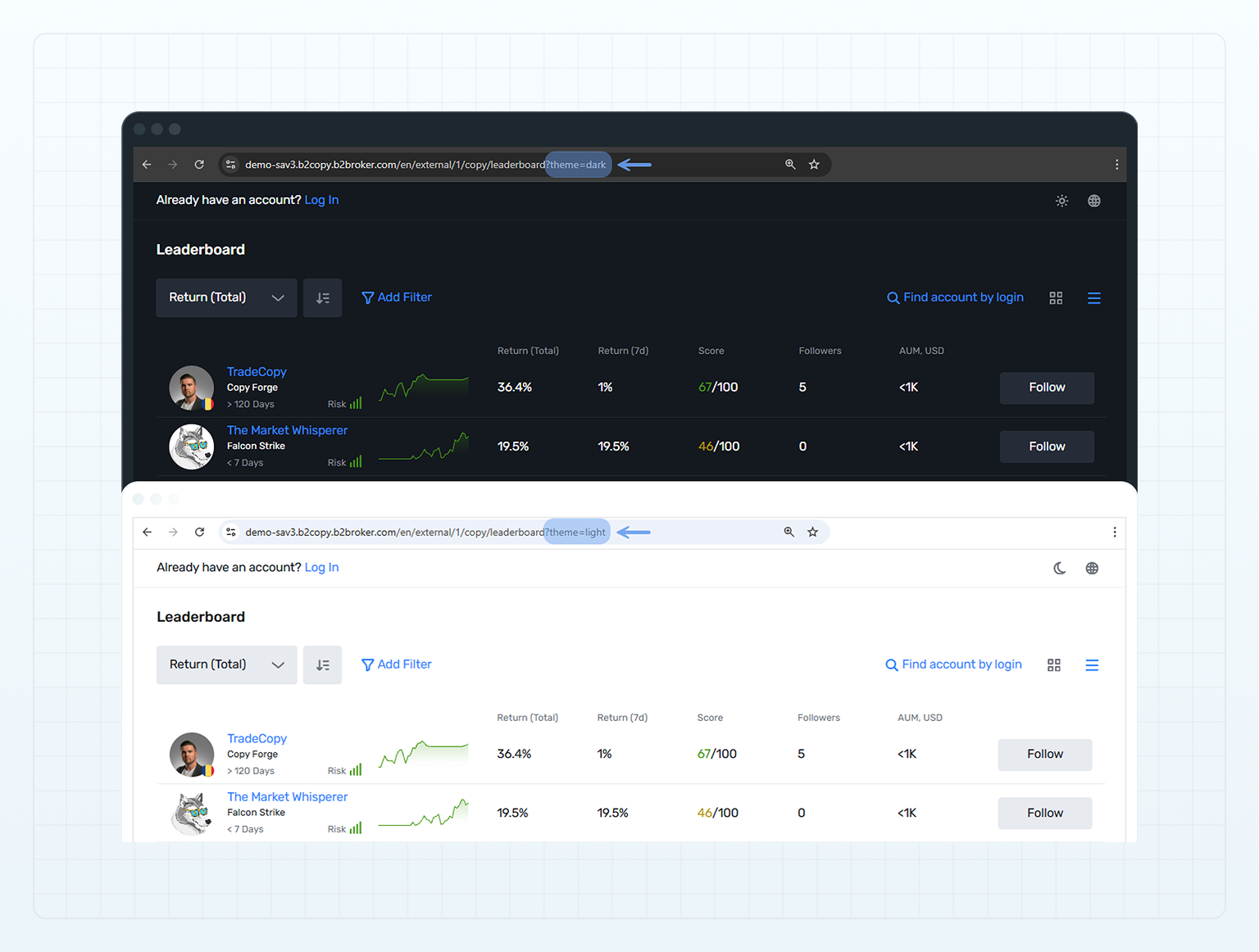
Task: Click the Add Filter funnel icon
Action: (x=367, y=297)
